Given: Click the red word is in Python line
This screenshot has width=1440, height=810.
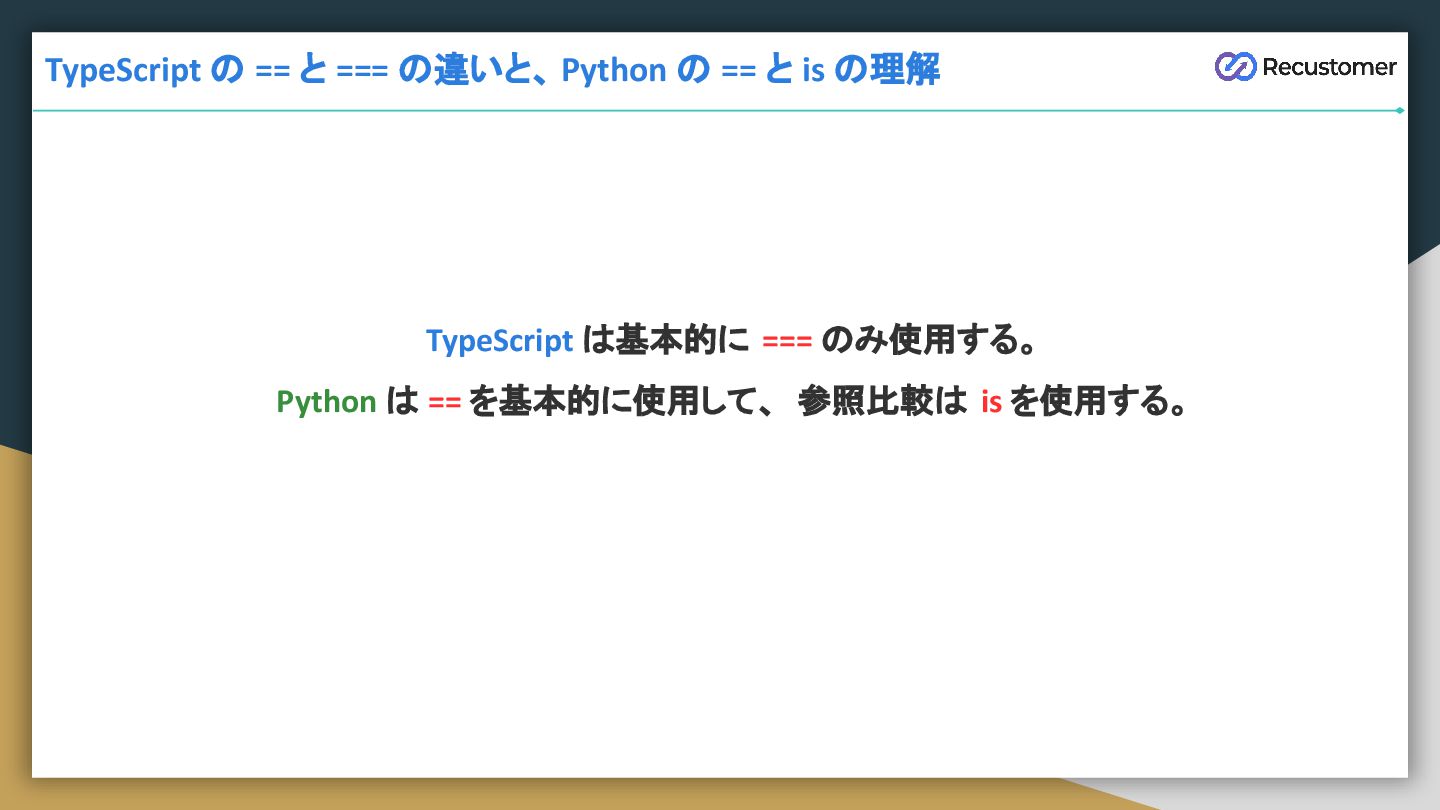Looking at the screenshot, I should [991, 402].
